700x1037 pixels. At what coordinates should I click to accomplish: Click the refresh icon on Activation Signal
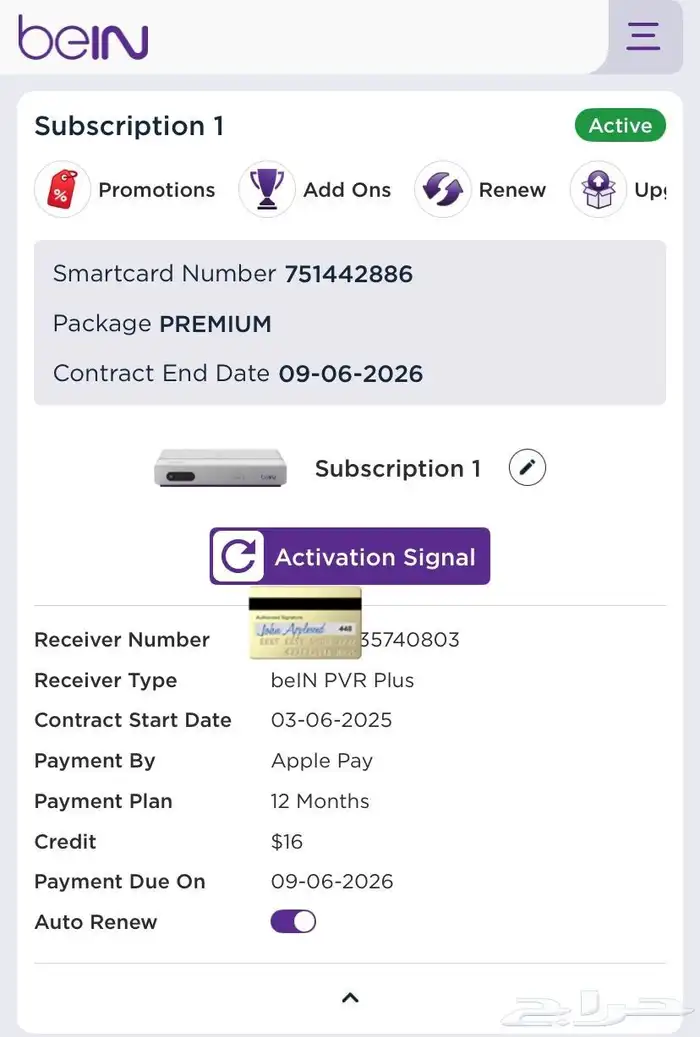click(x=238, y=557)
